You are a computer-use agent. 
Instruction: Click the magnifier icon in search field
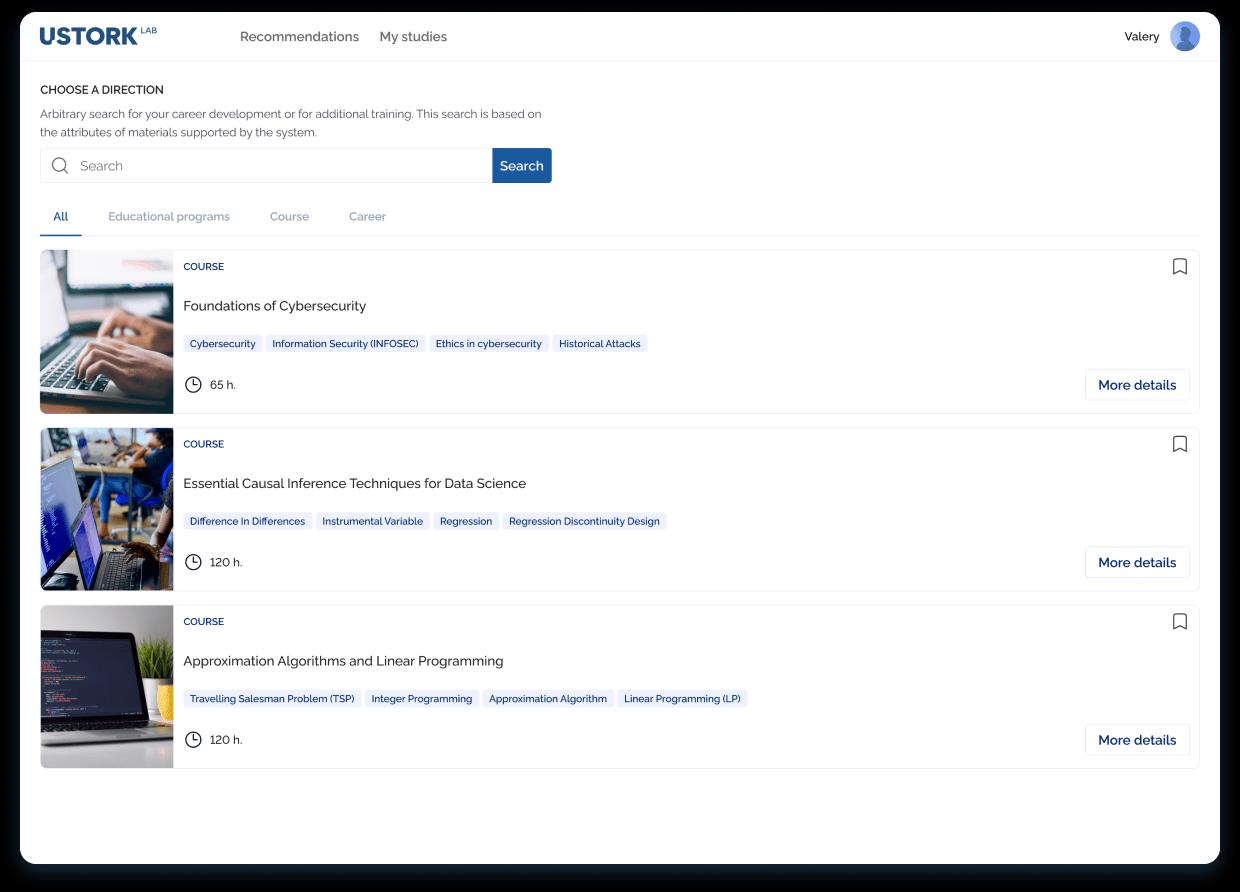click(x=60, y=166)
